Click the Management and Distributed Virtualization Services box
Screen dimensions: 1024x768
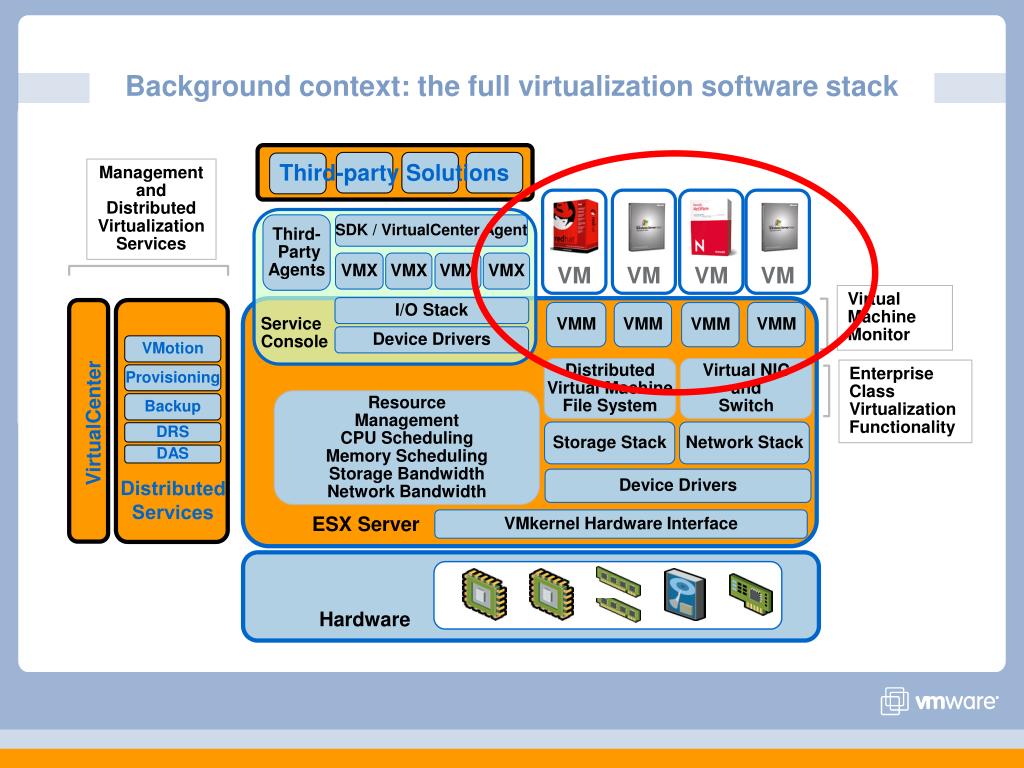151,208
